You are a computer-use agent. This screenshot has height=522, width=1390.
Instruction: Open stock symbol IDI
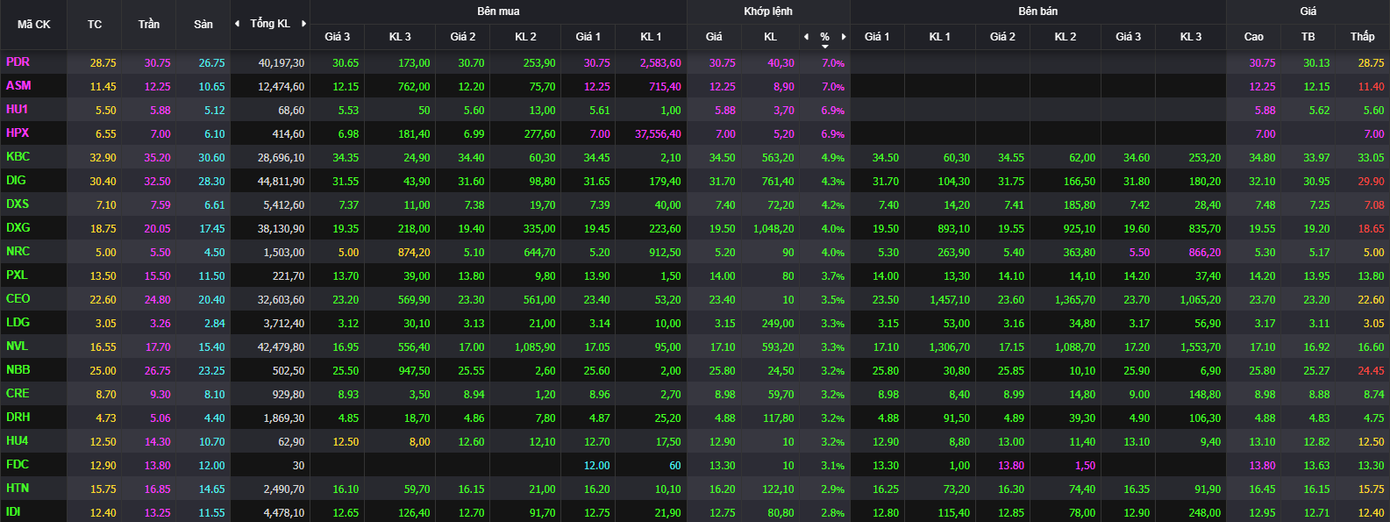pos(15,512)
